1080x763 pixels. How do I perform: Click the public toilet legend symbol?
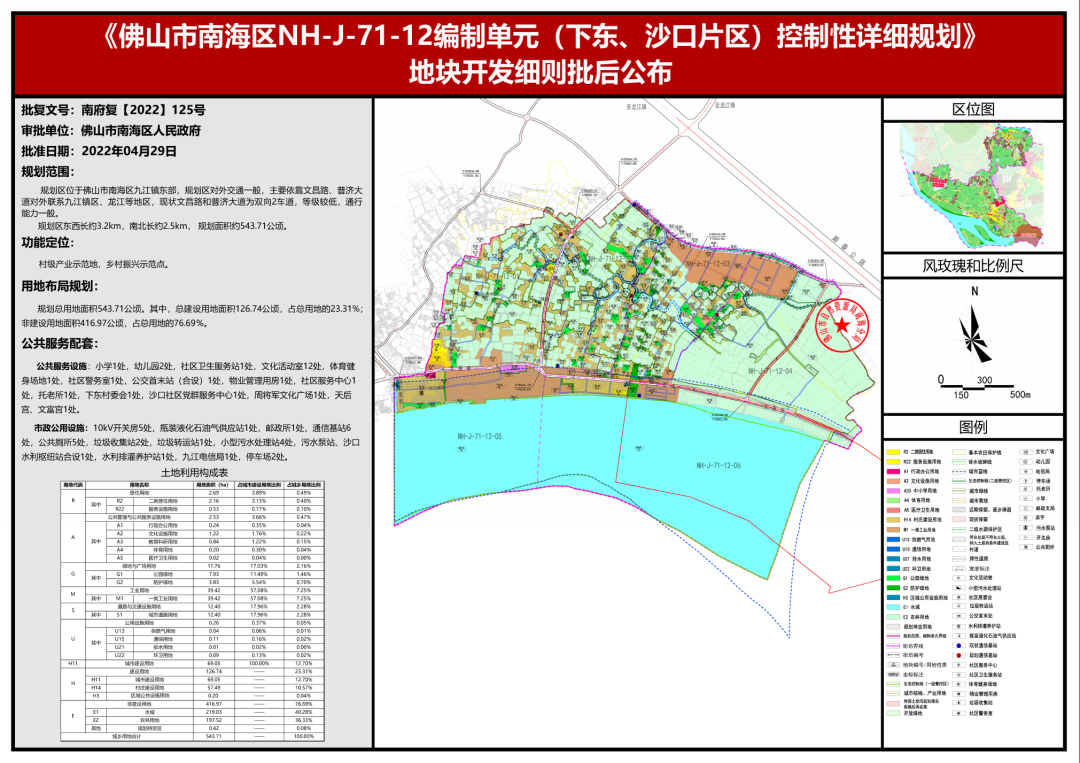tap(1026, 548)
